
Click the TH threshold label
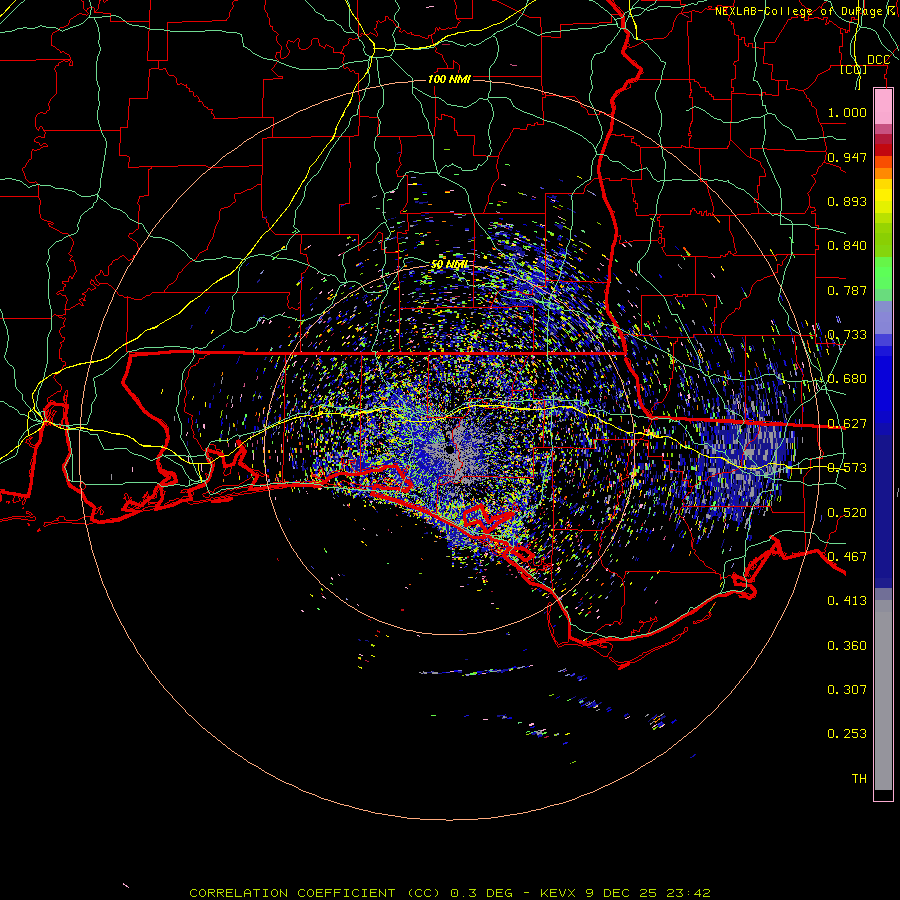pos(859,779)
